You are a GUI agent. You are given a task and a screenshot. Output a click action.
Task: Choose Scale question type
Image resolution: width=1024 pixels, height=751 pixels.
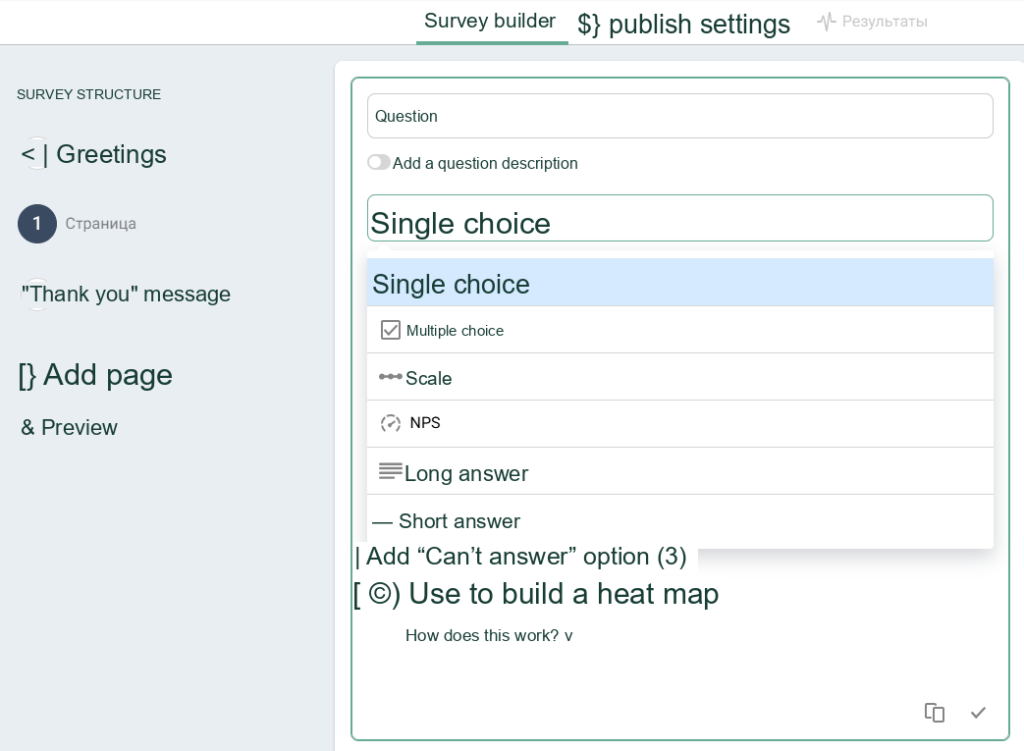coord(680,377)
